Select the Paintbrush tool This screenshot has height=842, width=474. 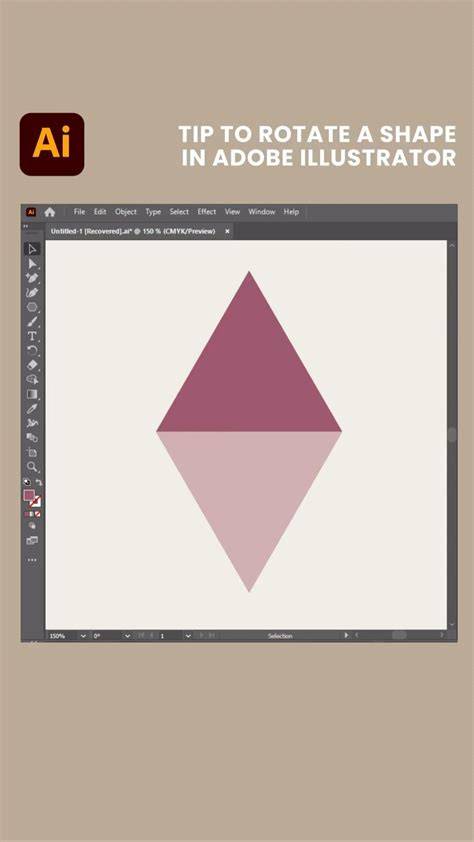click(32, 322)
